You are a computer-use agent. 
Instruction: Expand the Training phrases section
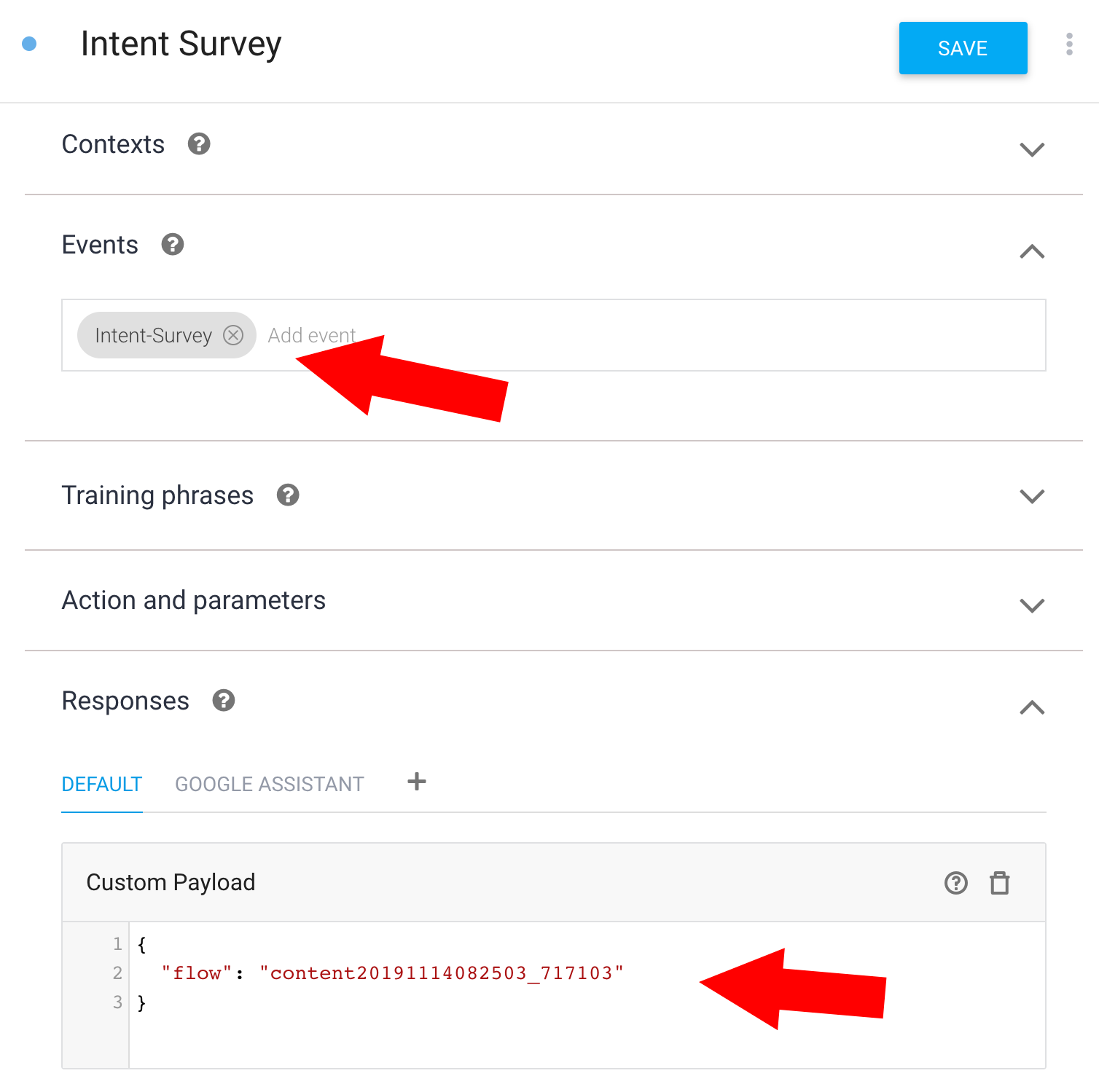pos(1032,496)
